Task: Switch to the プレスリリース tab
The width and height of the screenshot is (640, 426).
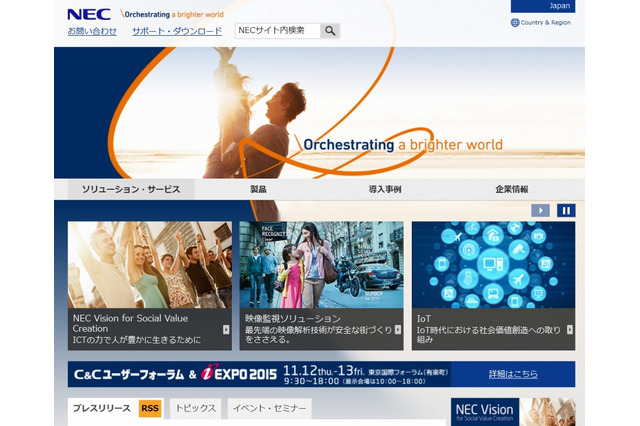Action: [x=102, y=408]
